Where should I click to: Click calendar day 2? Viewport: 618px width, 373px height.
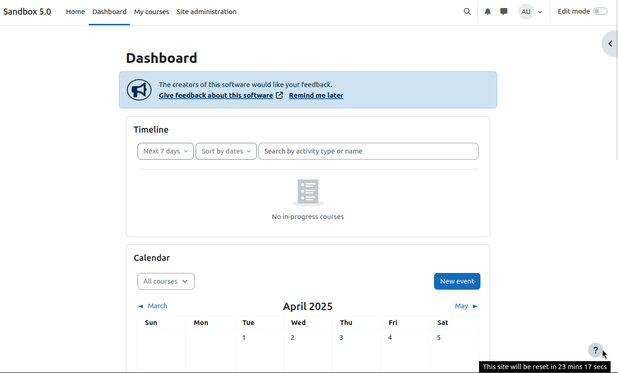click(x=292, y=338)
